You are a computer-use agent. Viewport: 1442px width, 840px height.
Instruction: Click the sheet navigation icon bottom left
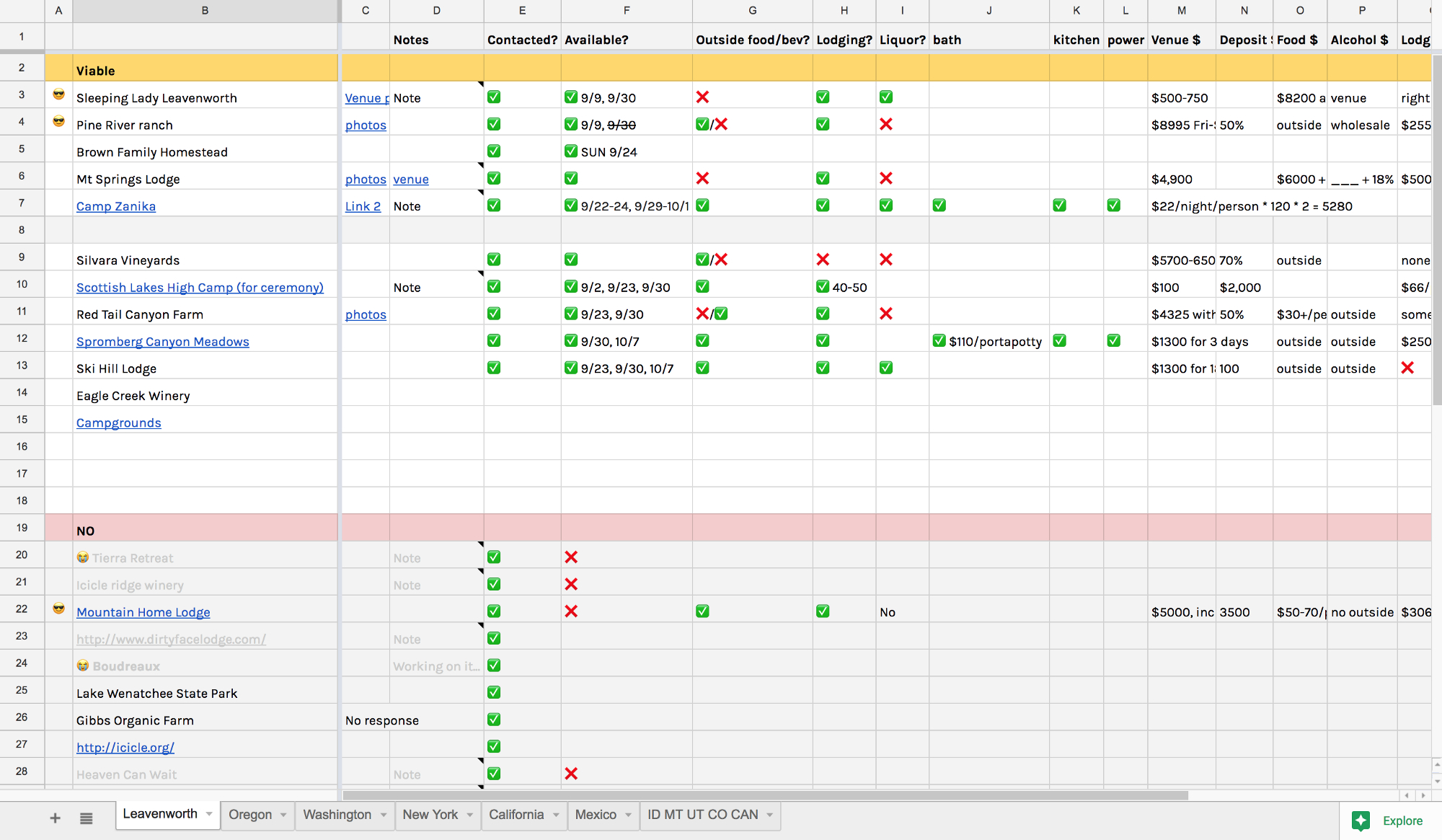[86, 815]
